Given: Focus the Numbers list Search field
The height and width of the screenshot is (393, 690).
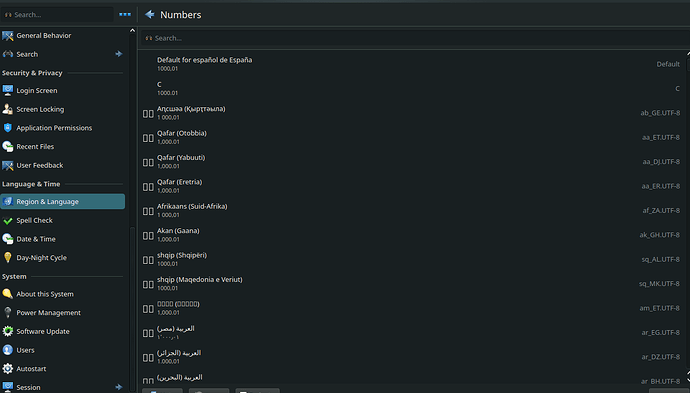Looking at the screenshot, I should point(415,38).
